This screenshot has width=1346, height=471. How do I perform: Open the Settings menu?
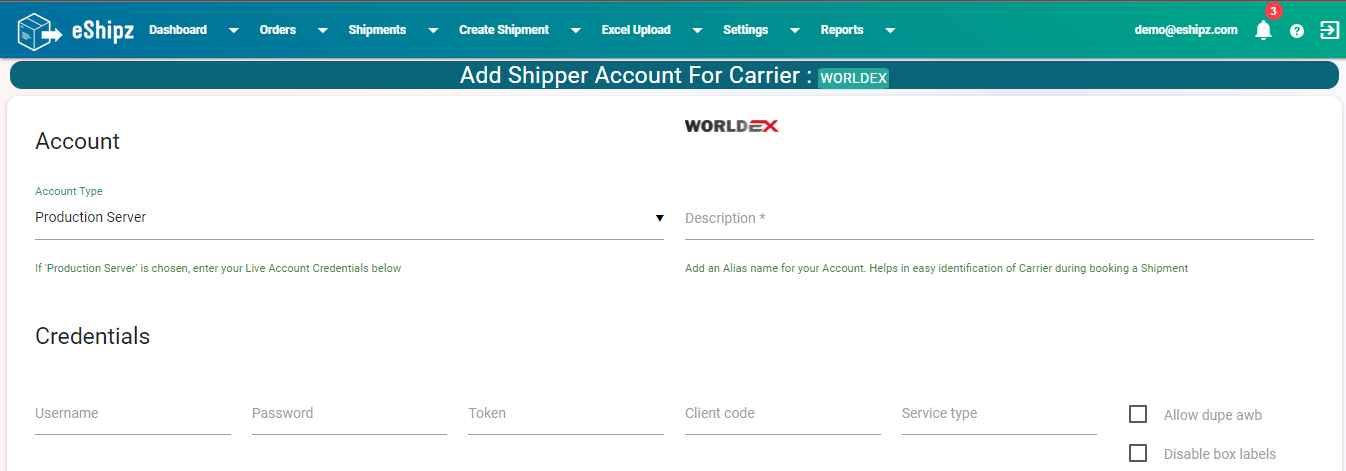coord(746,30)
